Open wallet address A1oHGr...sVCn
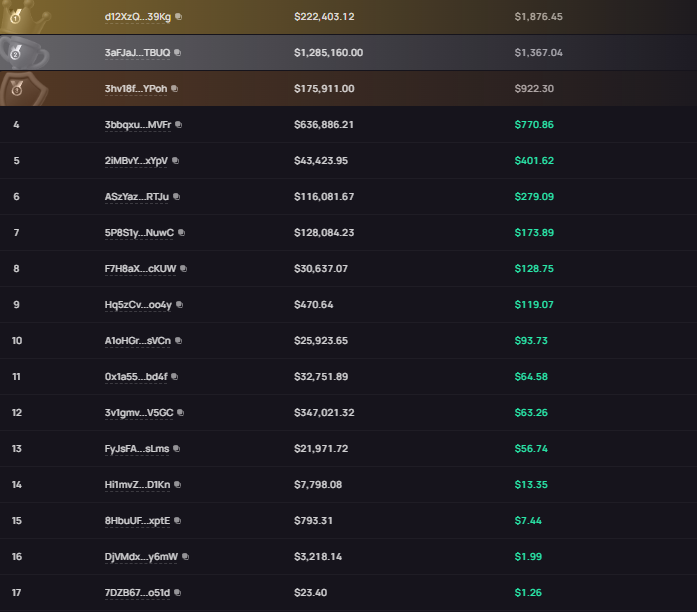This screenshot has width=697, height=612. pos(138,341)
